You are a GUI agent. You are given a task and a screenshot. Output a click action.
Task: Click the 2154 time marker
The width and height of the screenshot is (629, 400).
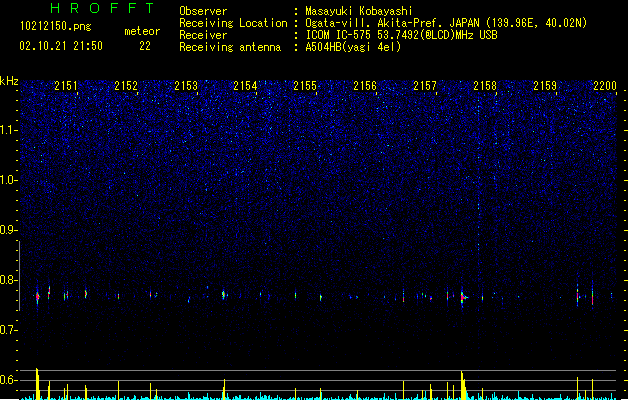coord(246,86)
